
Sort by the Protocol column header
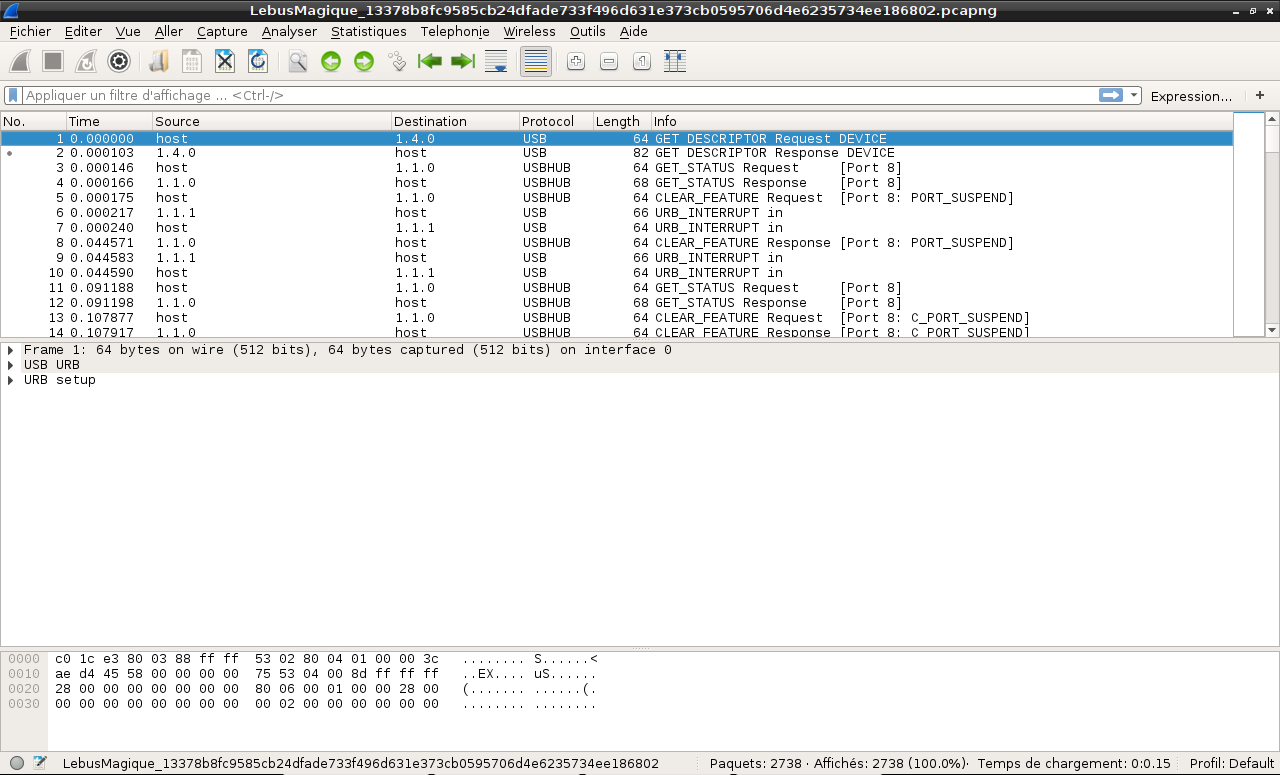556,121
